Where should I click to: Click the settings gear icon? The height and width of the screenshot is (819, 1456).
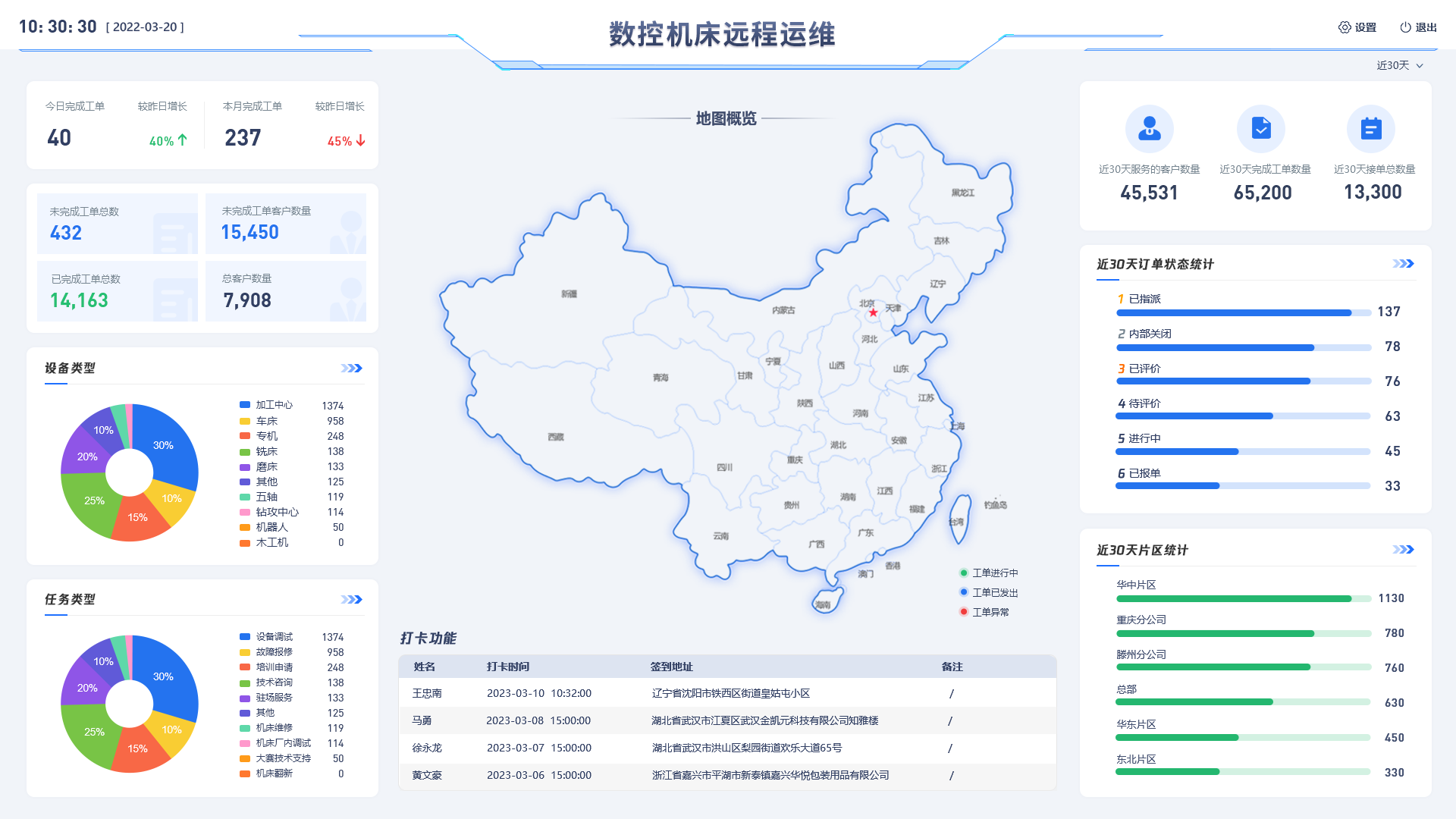pyautogui.click(x=1345, y=27)
